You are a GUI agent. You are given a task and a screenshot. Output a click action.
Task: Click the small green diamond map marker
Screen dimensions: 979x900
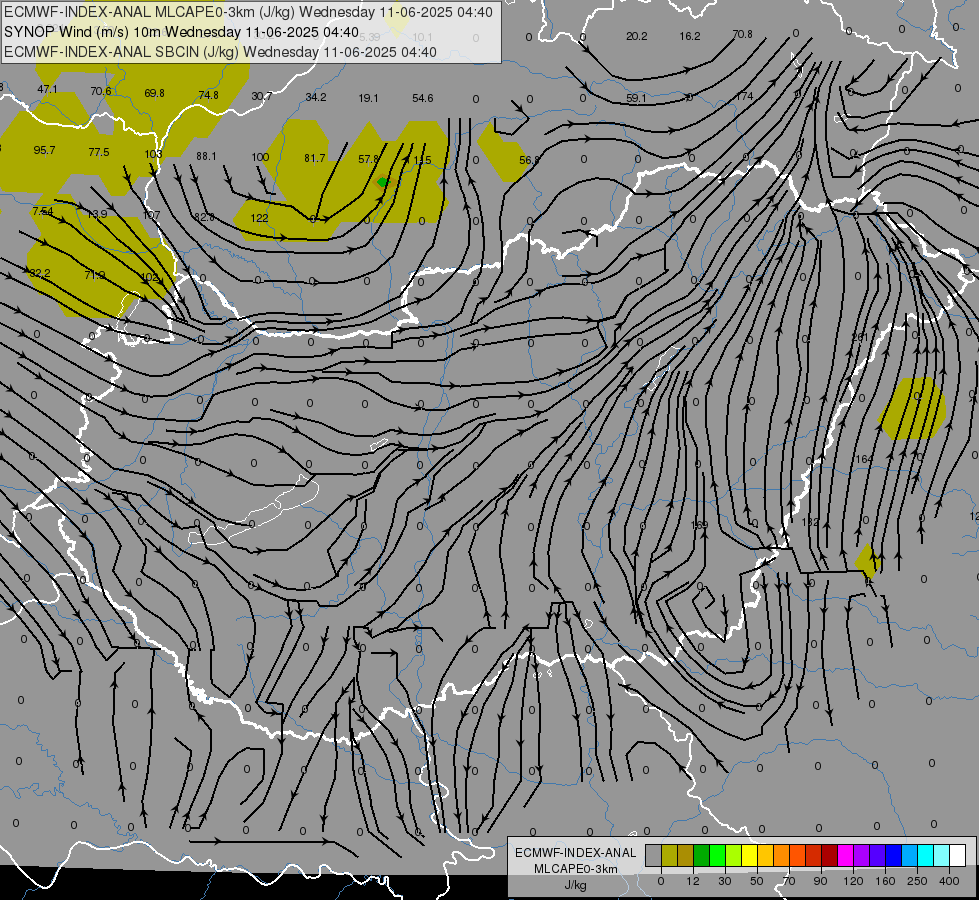[383, 182]
